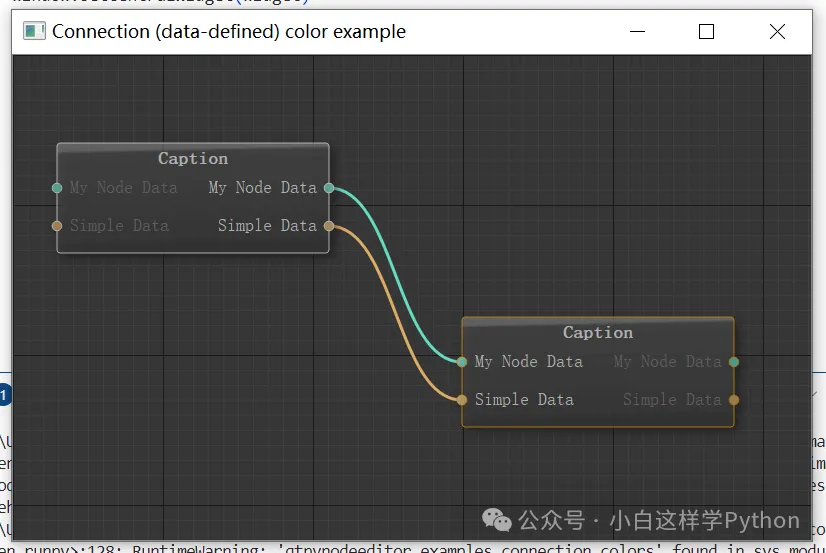The height and width of the screenshot is (553, 826).
Task: Click the dimmed Simple Data label in left node
Action: click(119, 225)
